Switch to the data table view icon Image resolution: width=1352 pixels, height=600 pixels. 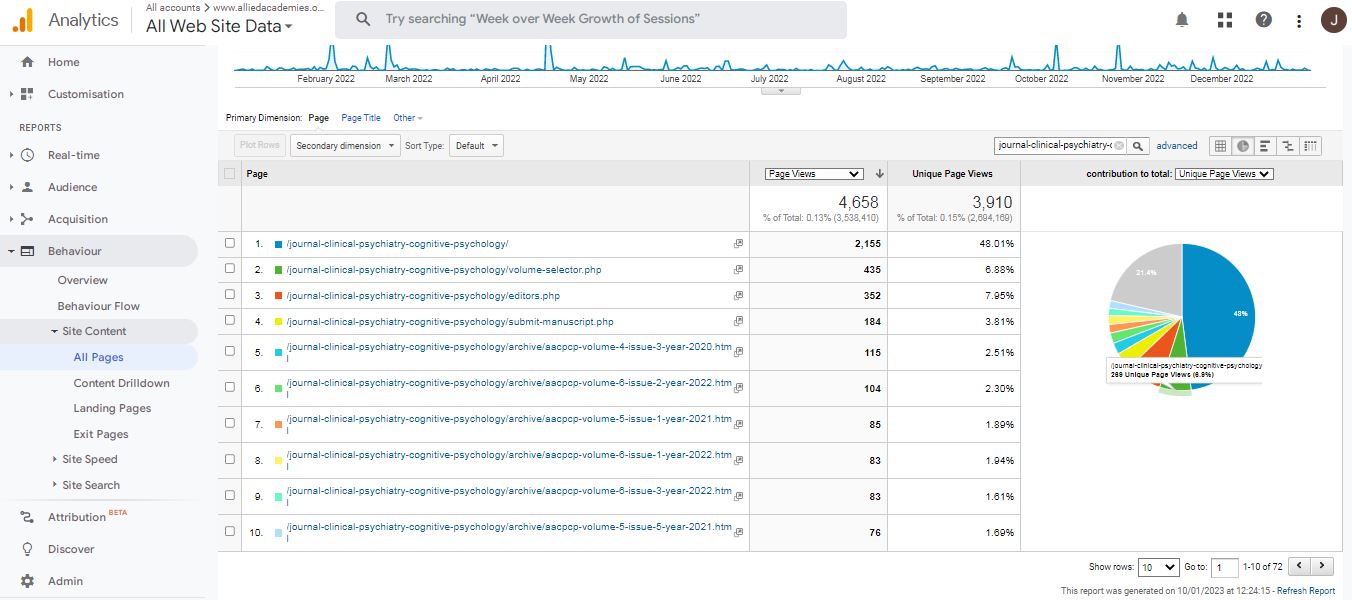tap(1220, 146)
